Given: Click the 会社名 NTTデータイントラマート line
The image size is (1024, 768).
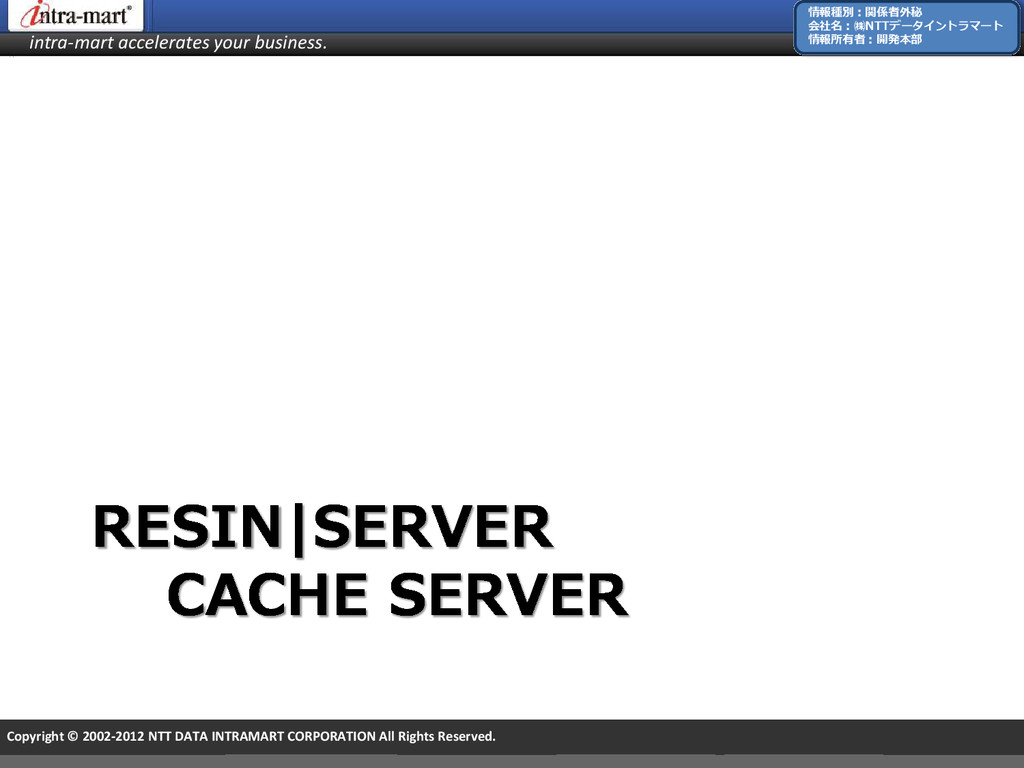Looking at the screenshot, I should (x=905, y=25).
